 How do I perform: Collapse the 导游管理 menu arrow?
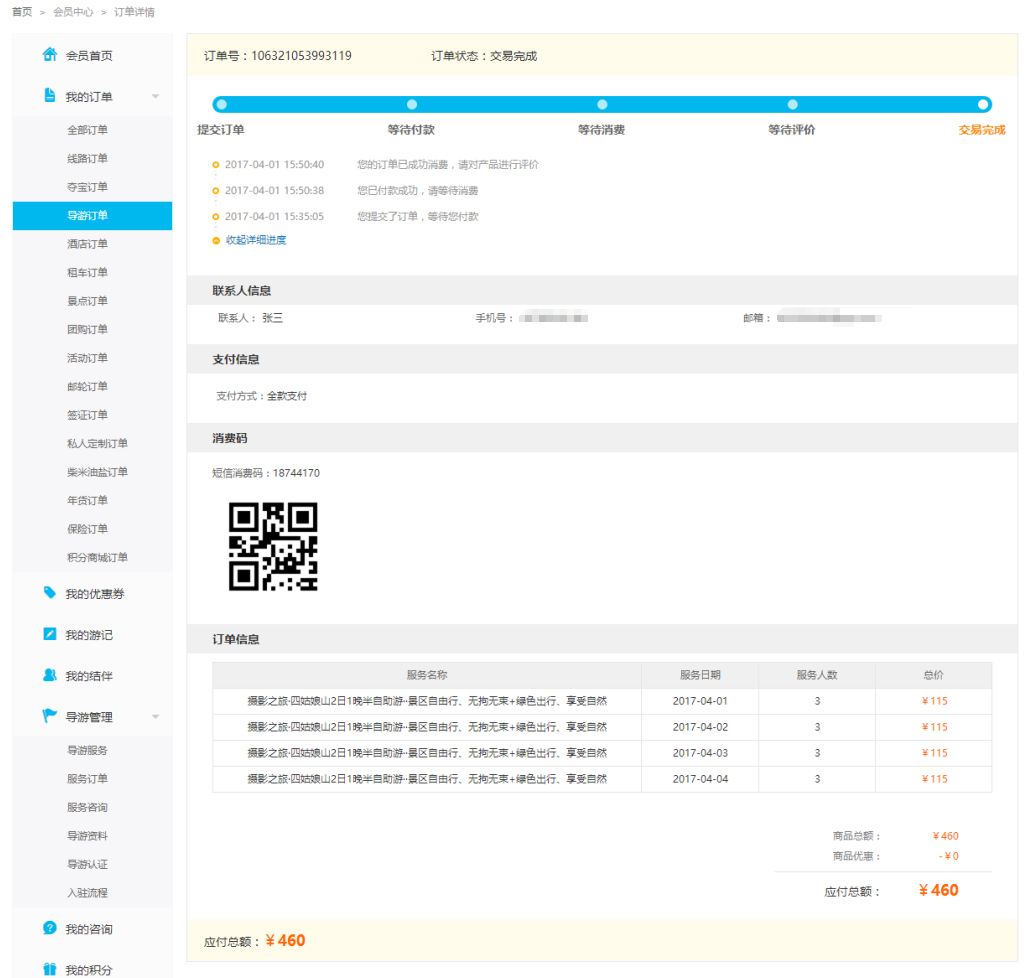coord(155,717)
